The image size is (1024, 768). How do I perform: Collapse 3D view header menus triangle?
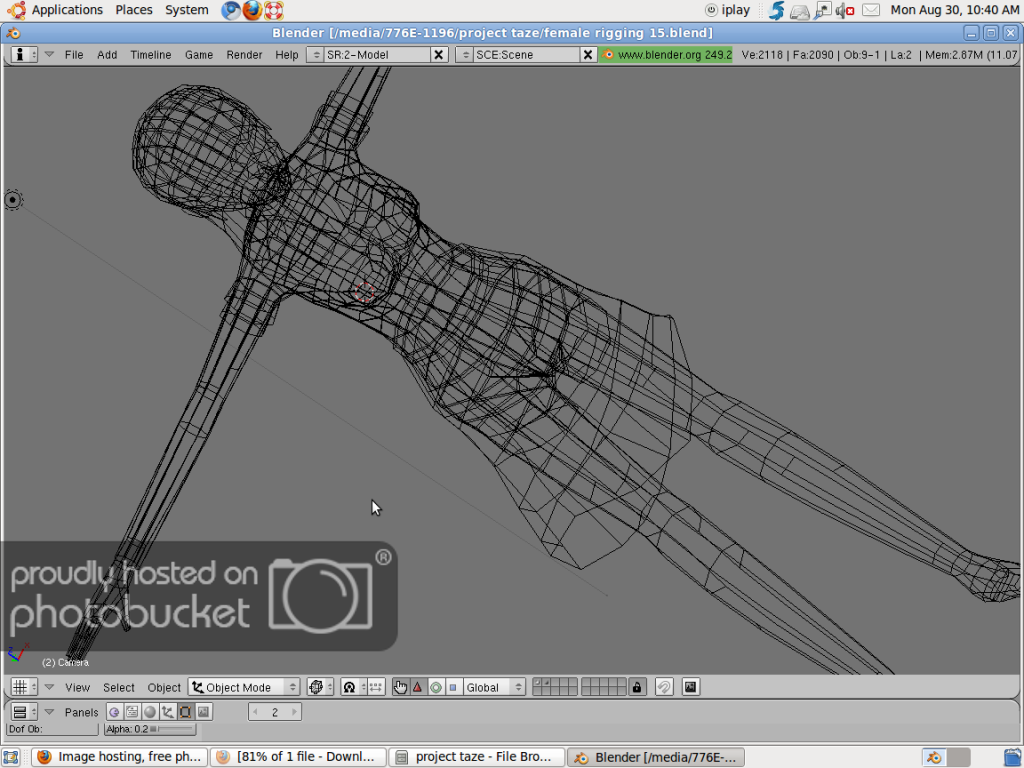coord(49,687)
